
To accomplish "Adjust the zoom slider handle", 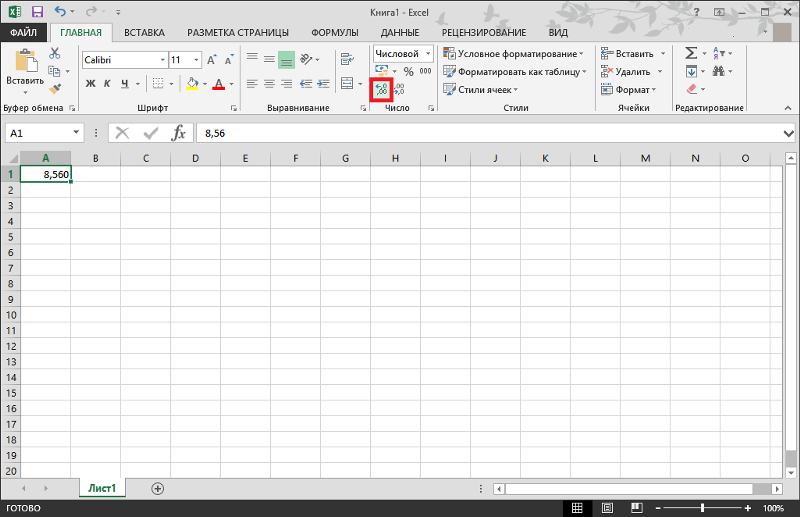I will 703,508.
